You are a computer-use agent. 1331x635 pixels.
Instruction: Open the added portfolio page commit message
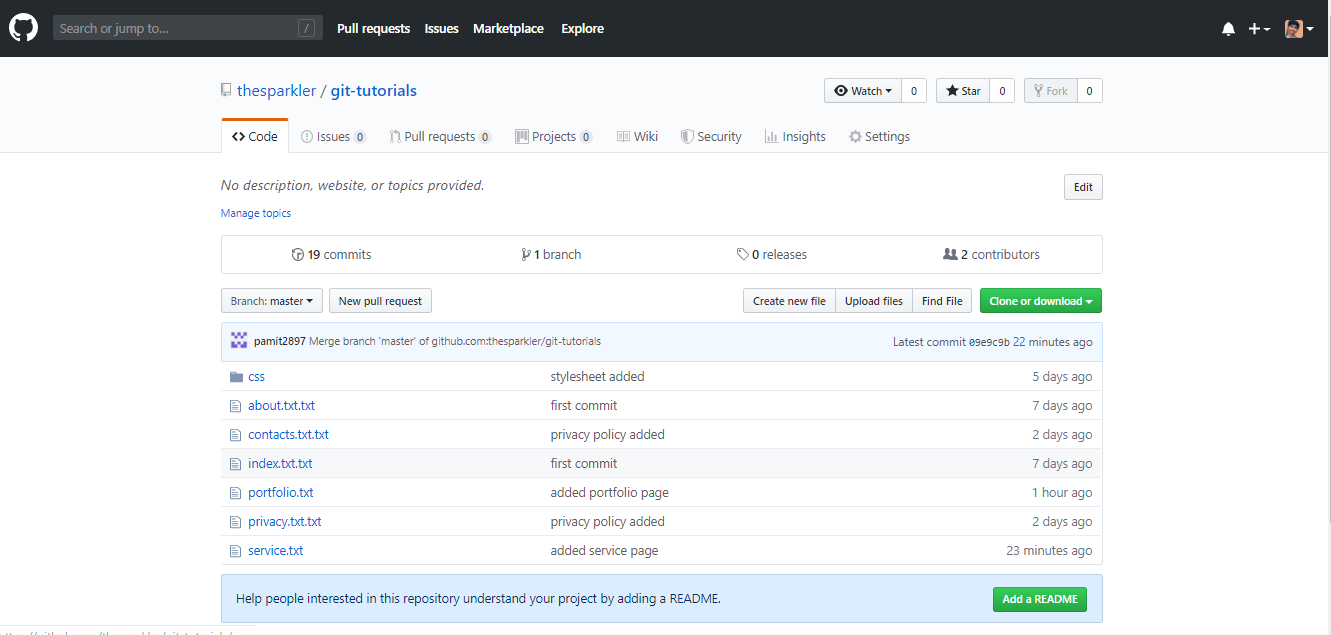[609, 493]
